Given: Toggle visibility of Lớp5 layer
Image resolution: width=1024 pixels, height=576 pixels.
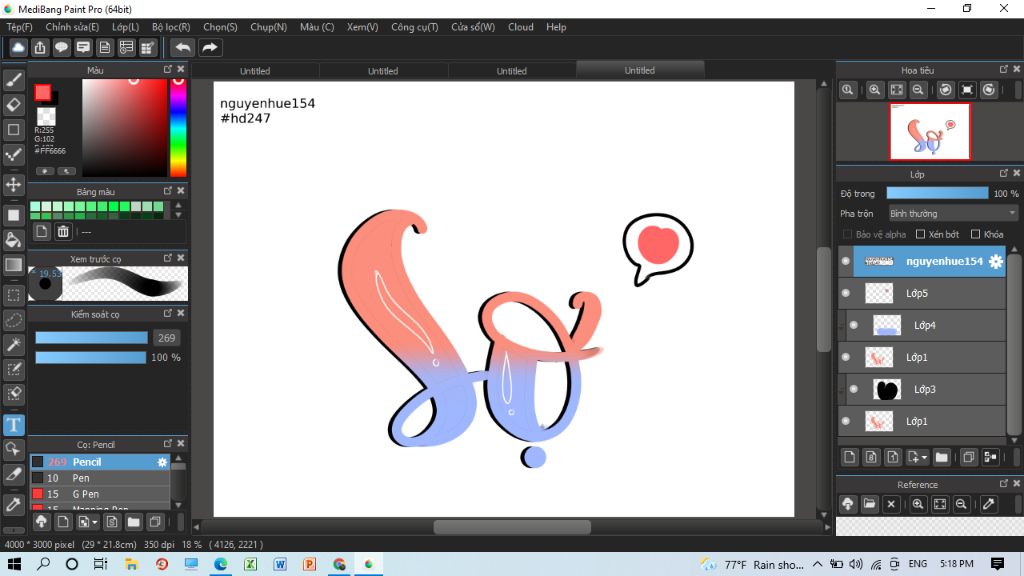Looking at the screenshot, I should (x=846, y=293).
